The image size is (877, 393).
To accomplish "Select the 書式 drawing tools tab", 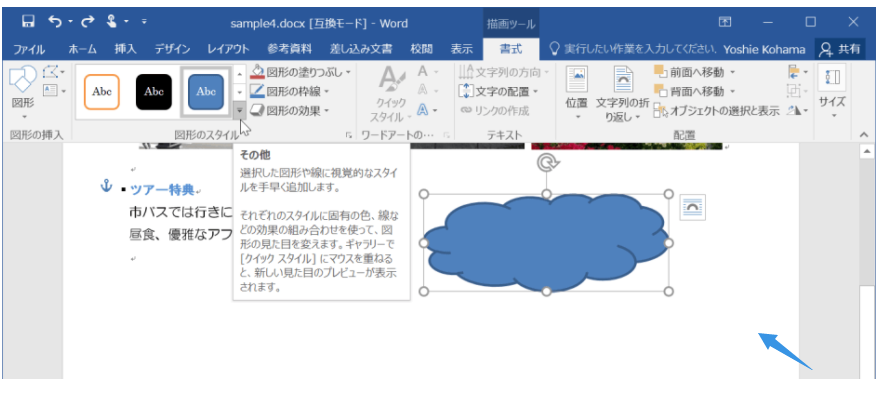I will (511, 49).
